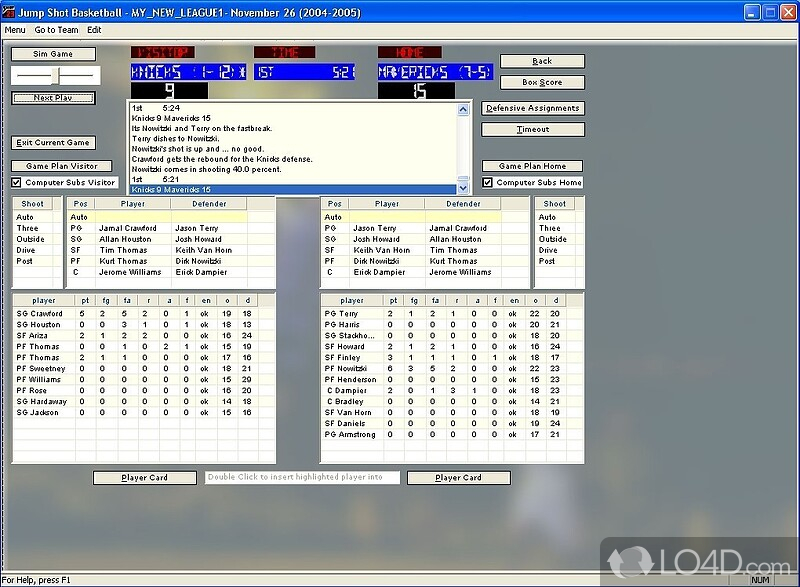
Task: Select visitor Shoot option Outside
Action: pyautogui.click(x=31, y=239)
